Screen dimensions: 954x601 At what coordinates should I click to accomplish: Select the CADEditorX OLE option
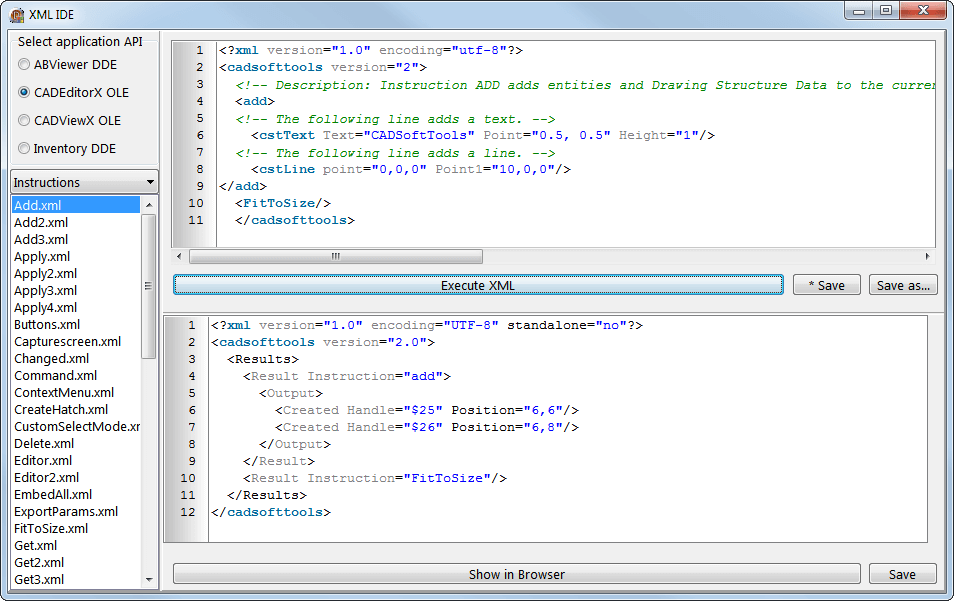coord(24,93)
